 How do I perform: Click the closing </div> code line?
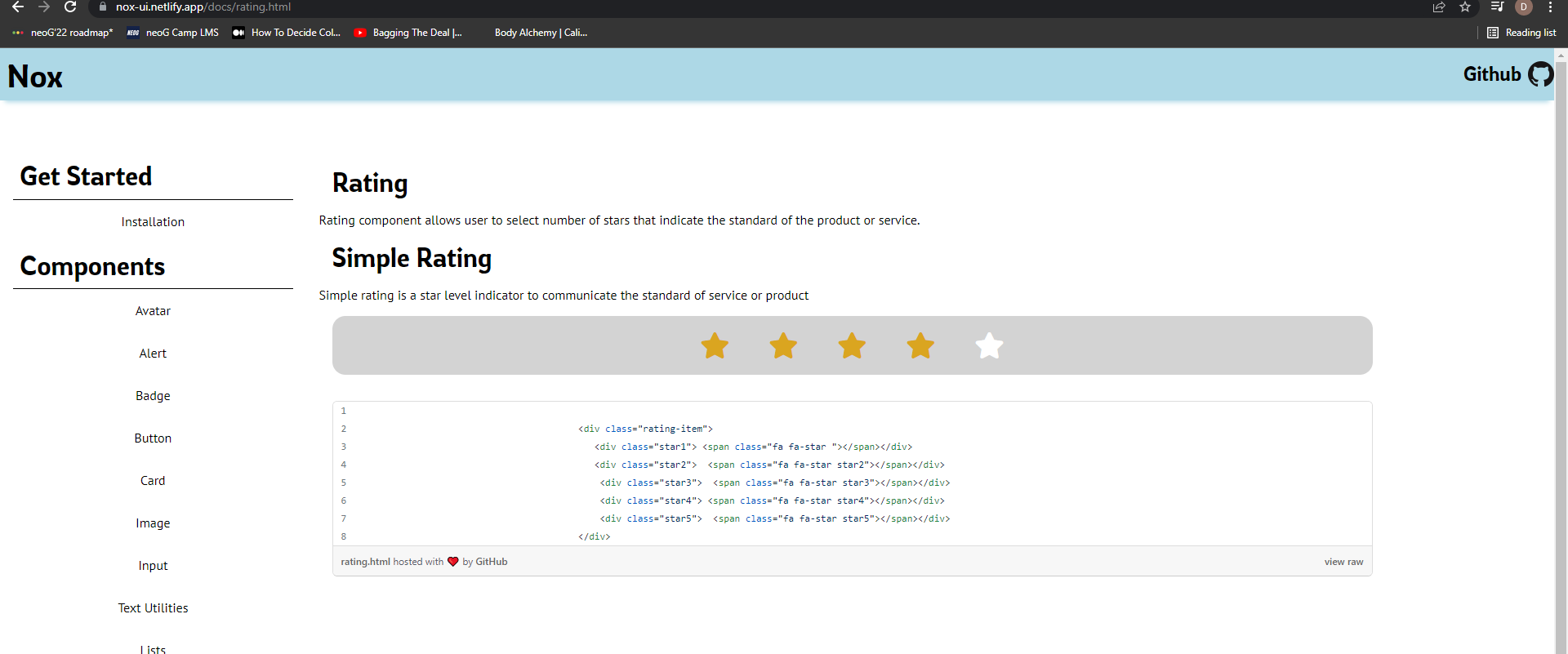pyautogui.click(x=594, y=536)
